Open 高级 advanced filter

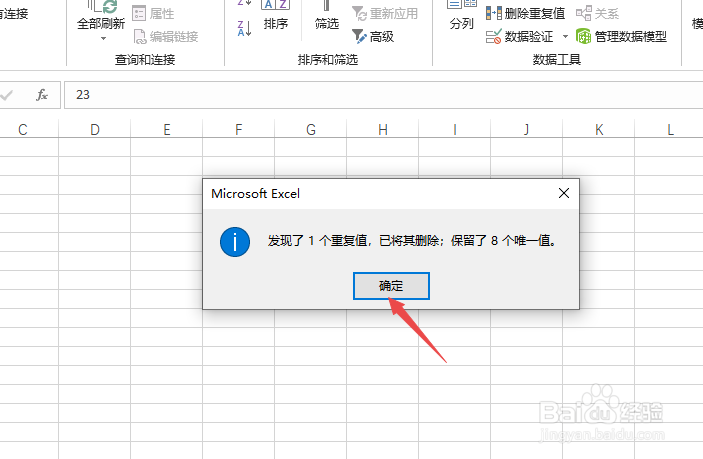click(x=373, y=36)
